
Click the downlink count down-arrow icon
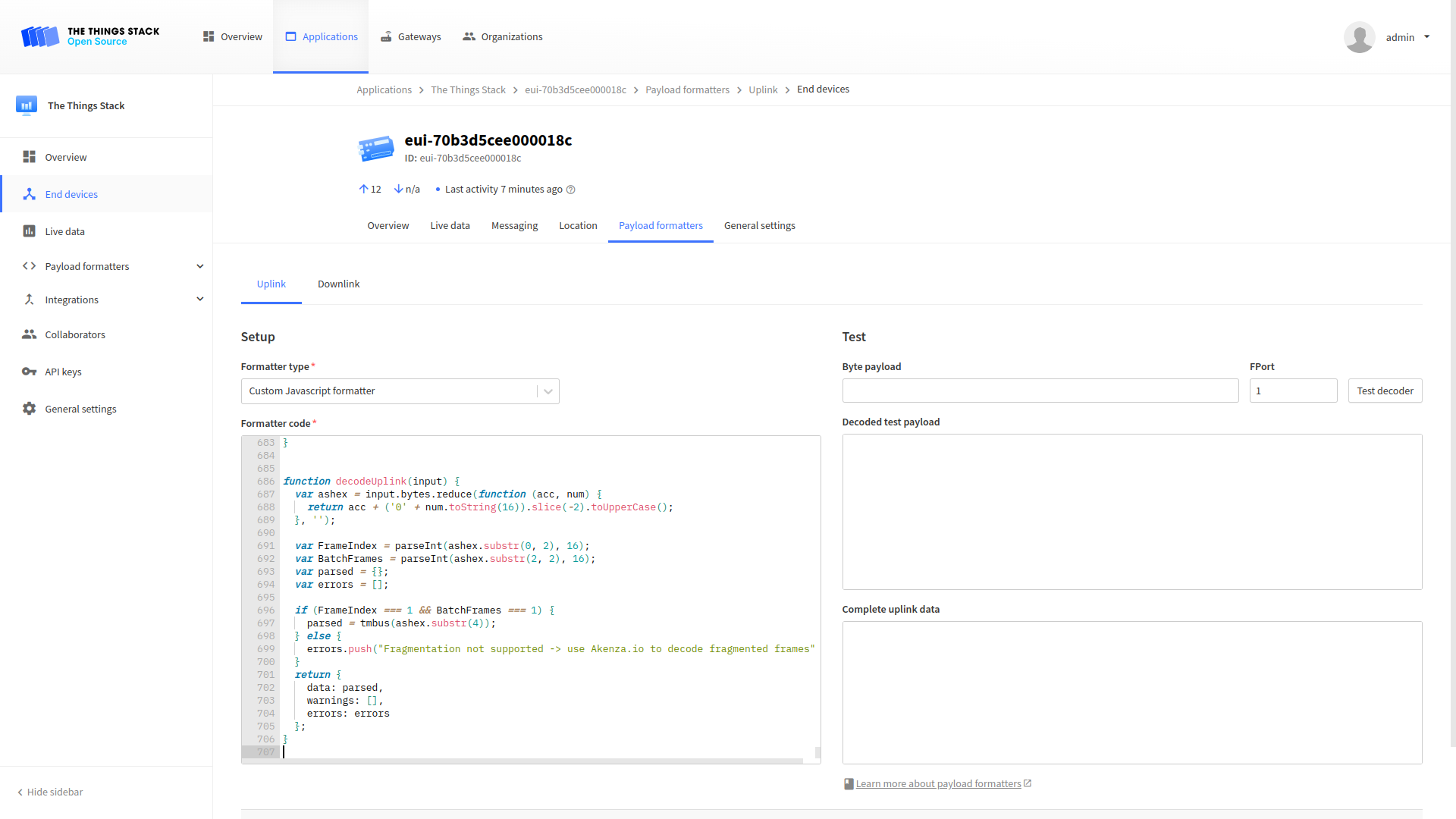[398, 189]
